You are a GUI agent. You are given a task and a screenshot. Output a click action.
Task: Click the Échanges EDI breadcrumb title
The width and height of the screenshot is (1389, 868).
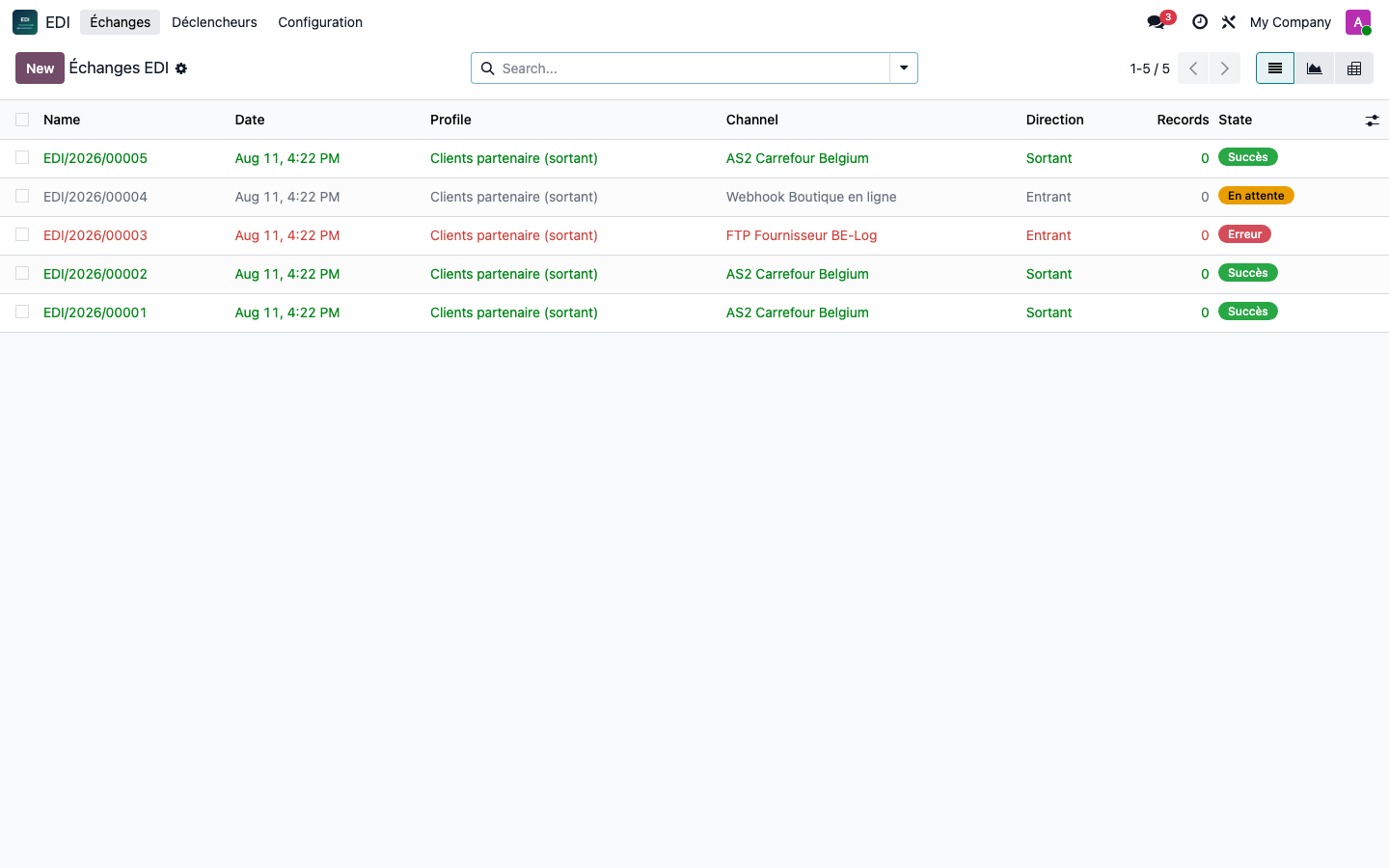click(119, 68)
